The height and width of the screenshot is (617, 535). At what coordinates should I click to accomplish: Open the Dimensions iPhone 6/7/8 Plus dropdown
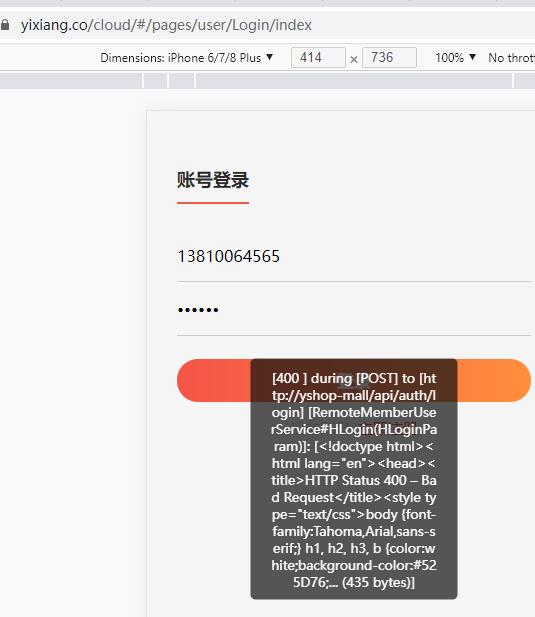186,58
